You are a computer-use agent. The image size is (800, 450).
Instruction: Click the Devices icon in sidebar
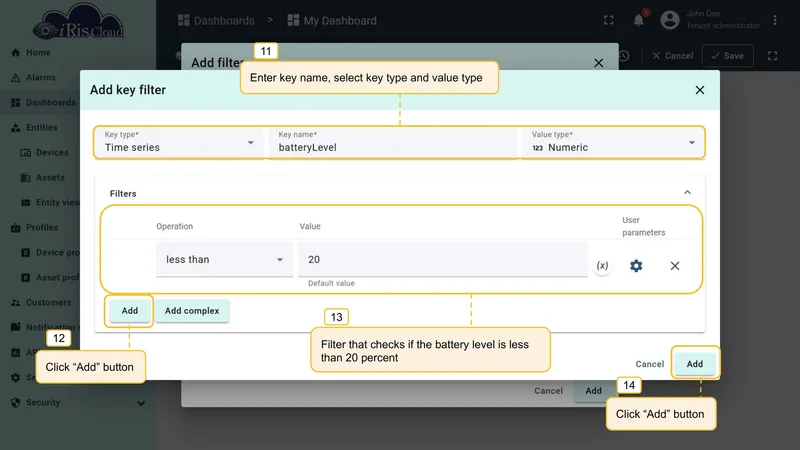tap(26, 153)
